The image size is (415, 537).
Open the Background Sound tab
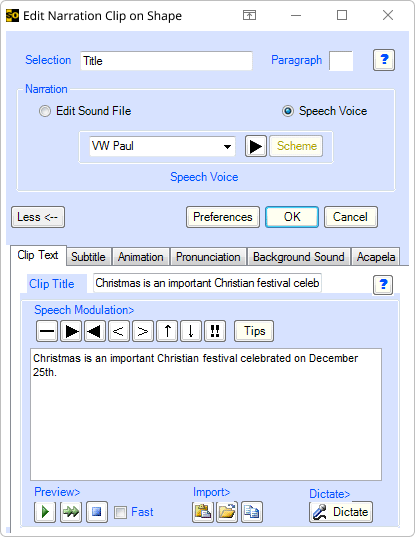click(x=299, y=257)
